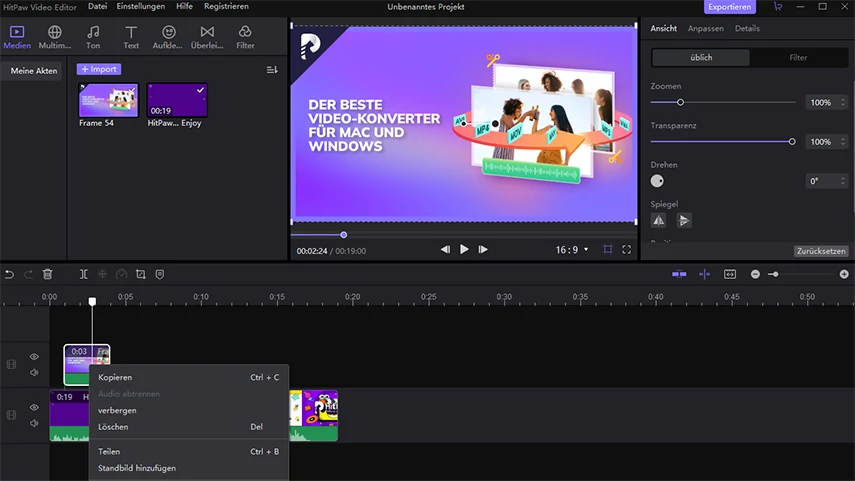Adjust the Drehen degree stepper
The height and width of the screenshot is (481, 855).
[x=843, y=181]
